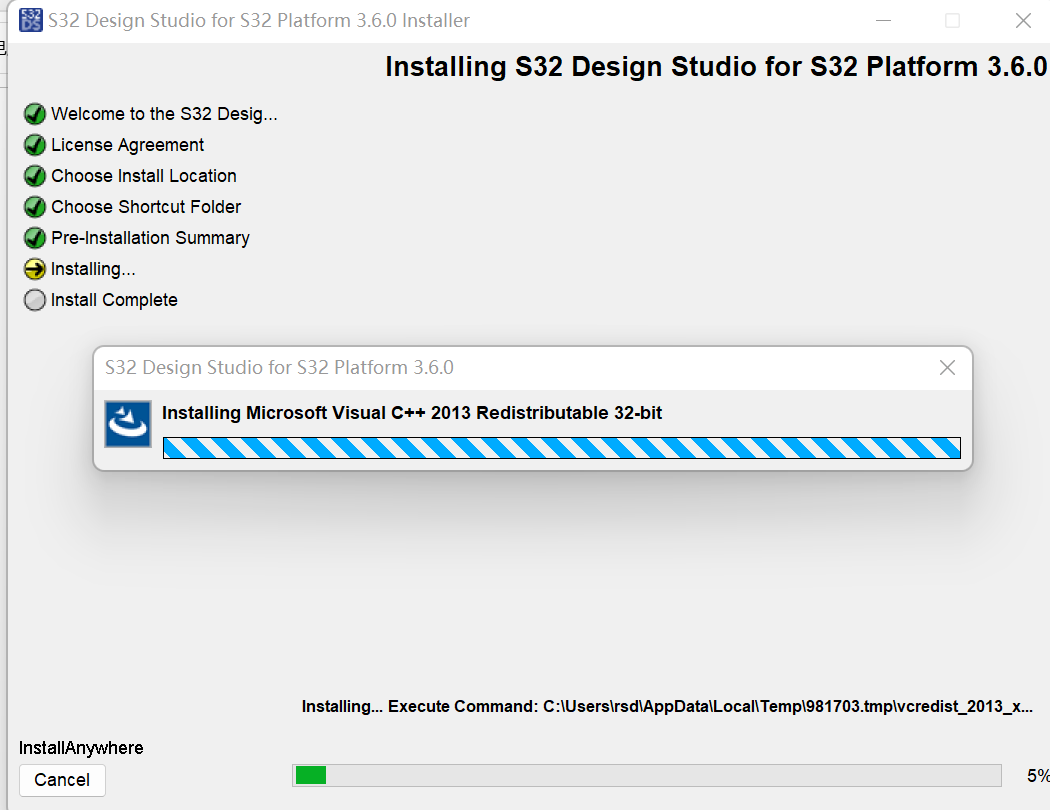Click the 'Installing Microsoft Visual C++ 2013 Redistributable' message
The width and height of the screenshot is (1050, 810).
[412, 412]
